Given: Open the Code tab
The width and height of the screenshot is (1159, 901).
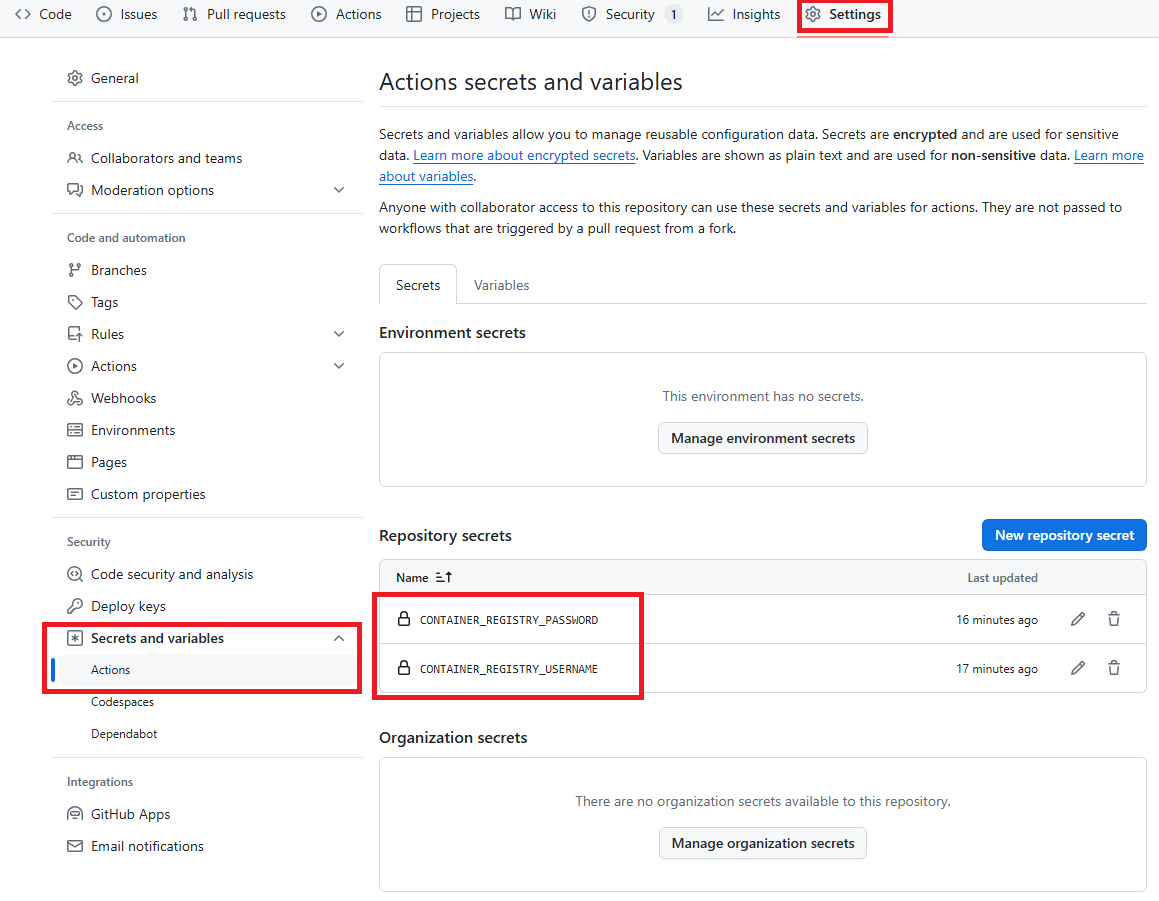Looking at the screenshot, I should tap(44, 14).
